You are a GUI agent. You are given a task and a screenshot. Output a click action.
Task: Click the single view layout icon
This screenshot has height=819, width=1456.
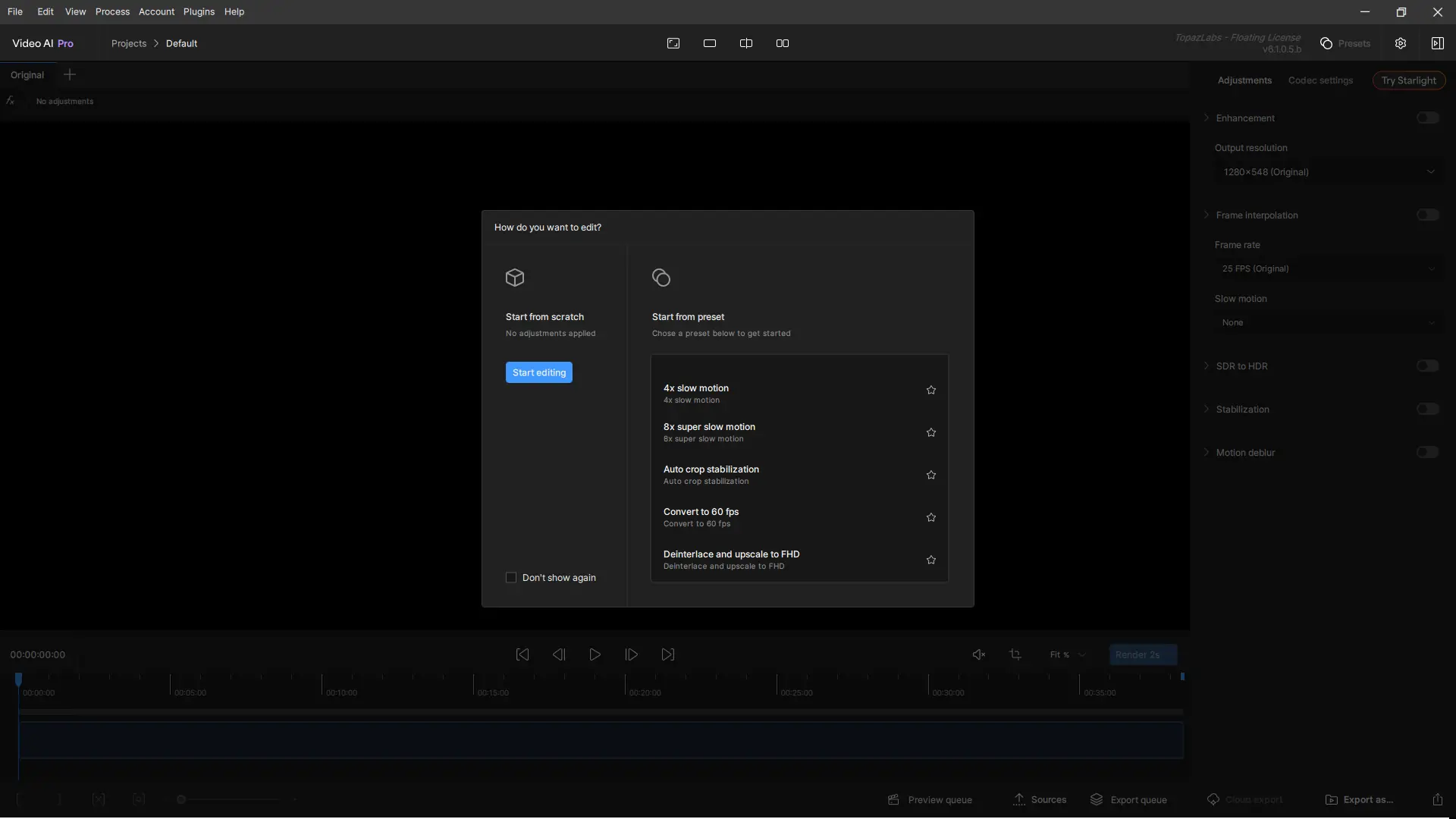pyautogui.click(x=710, y=43)
